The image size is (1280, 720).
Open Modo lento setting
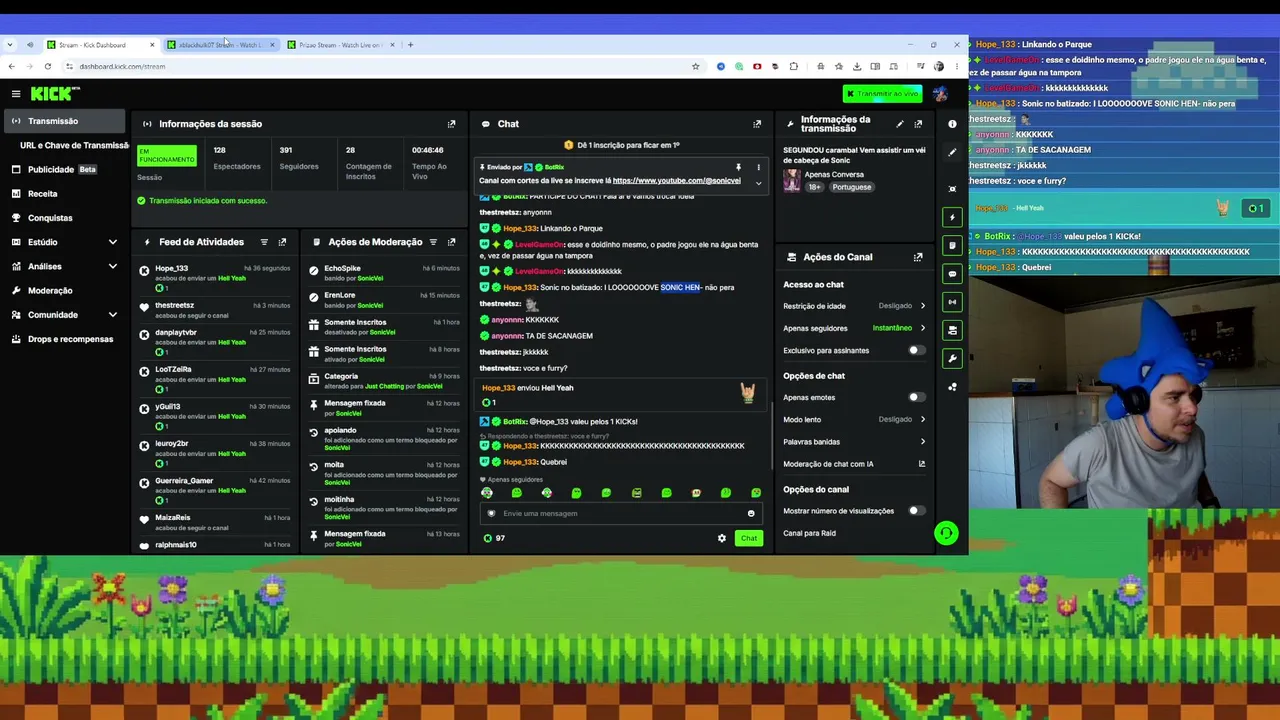click(x=855, y=420)
